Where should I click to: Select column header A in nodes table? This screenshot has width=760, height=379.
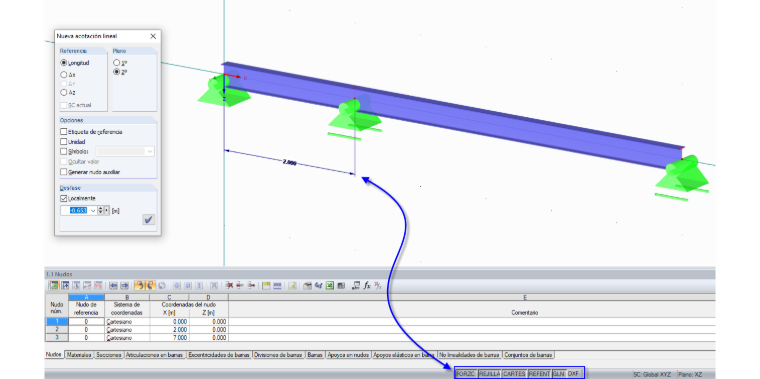[86, 297]
